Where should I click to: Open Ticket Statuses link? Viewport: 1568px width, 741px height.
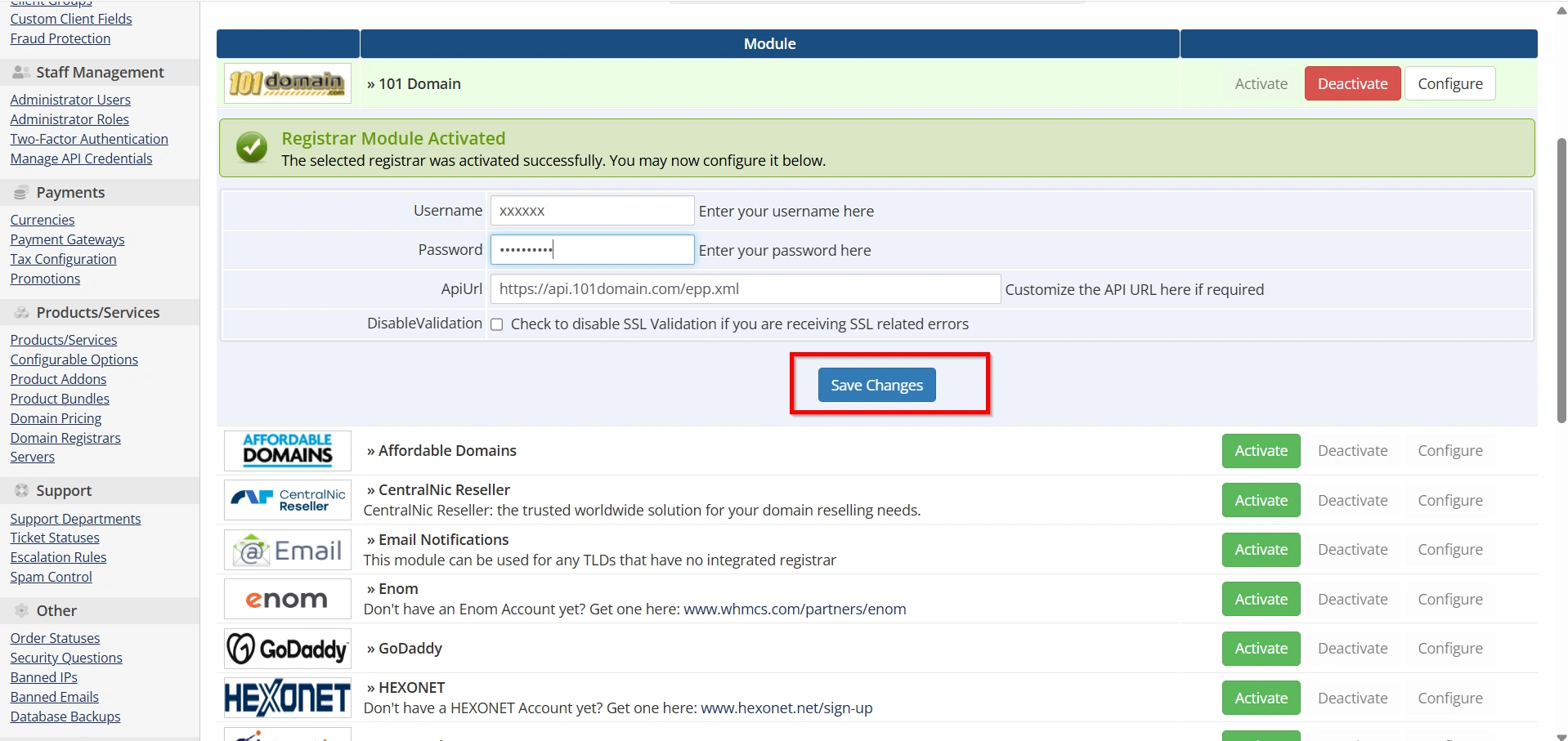[55, 538]
